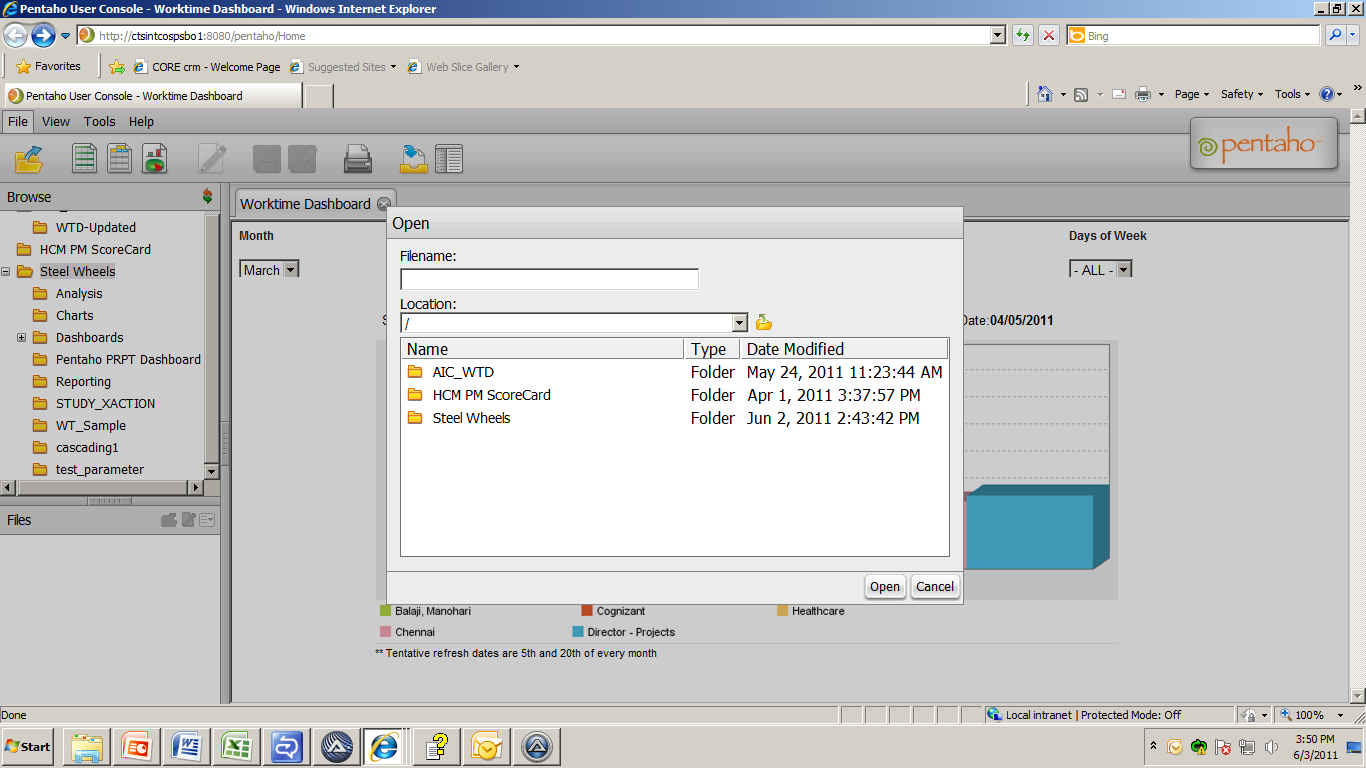Image resolution: width=1366 pixels, height=768 pixels.
Task: Click the IE Help question mark icon
Action: click(1327, 94)
